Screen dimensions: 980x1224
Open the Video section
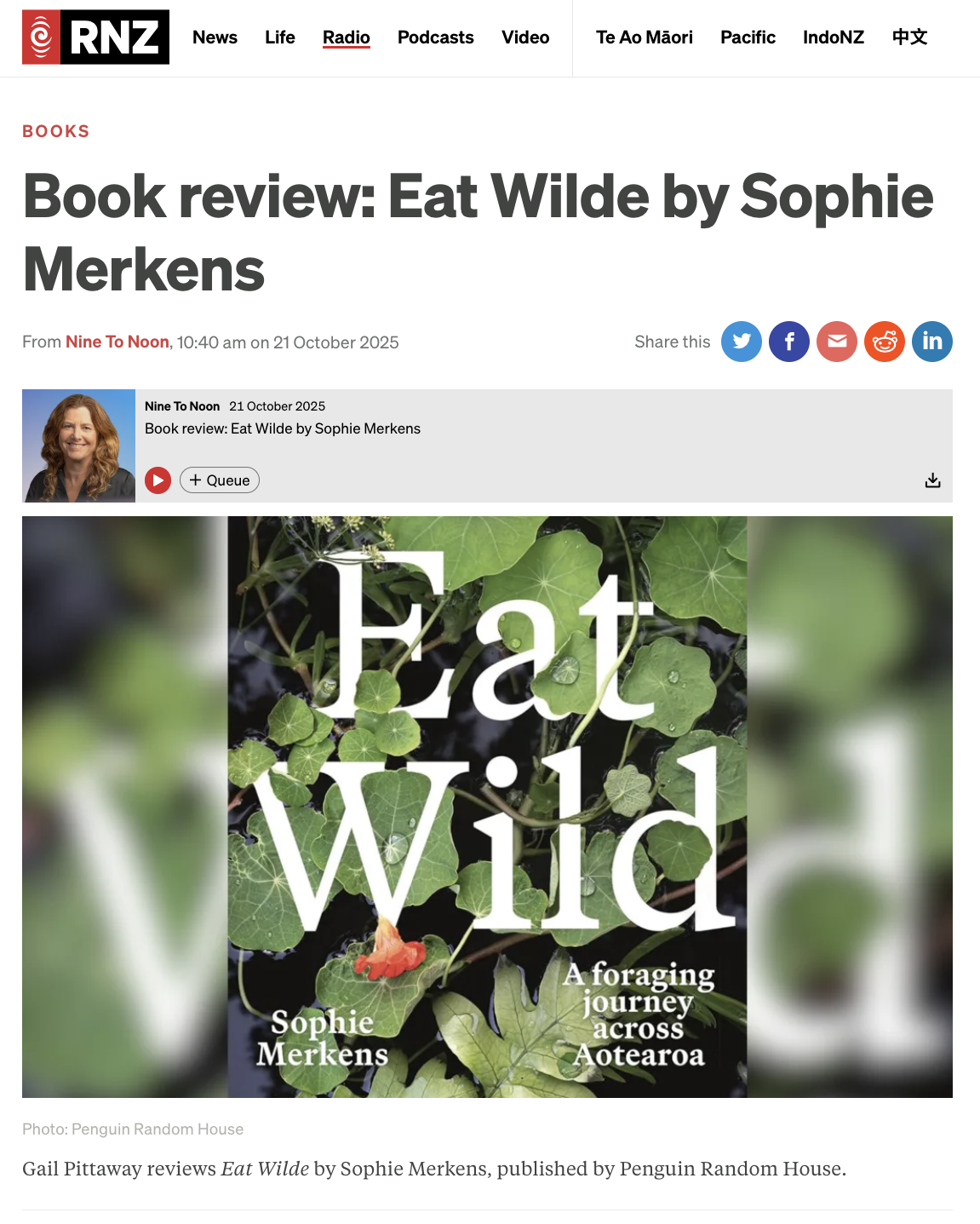(525, 37)
